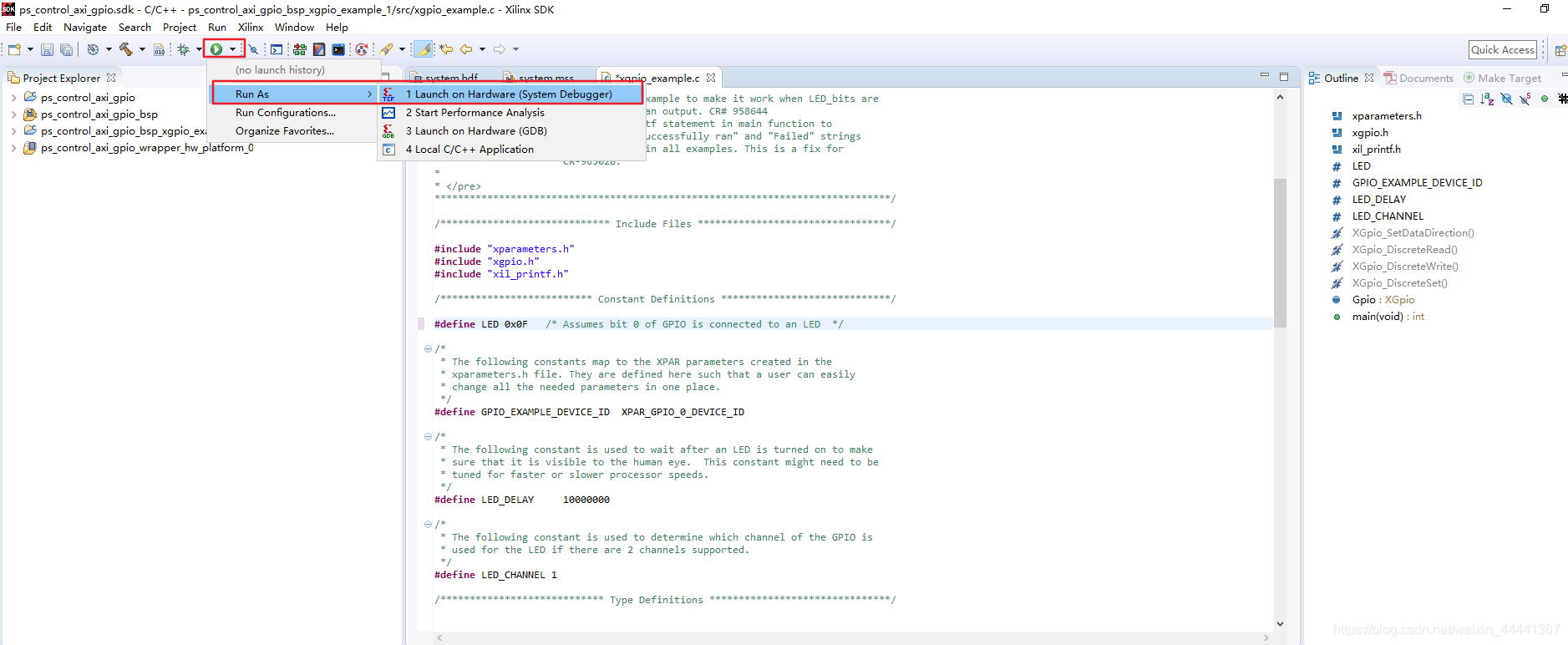The width and height of the screenshot is (1568, 645).
Task: Click the build configuration gear icon
Action: pos(93,49)
